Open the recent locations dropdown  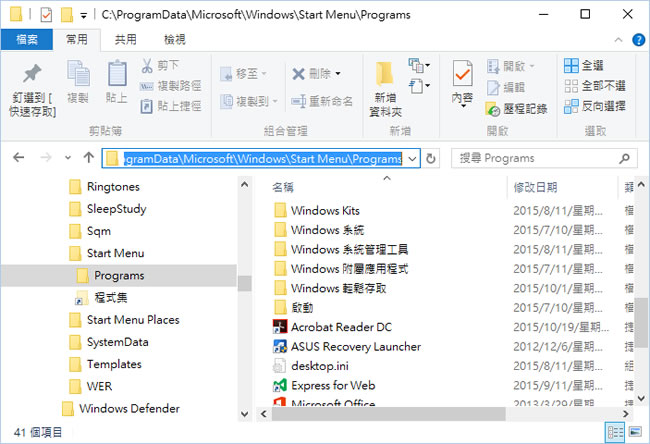tap(68, 158)
